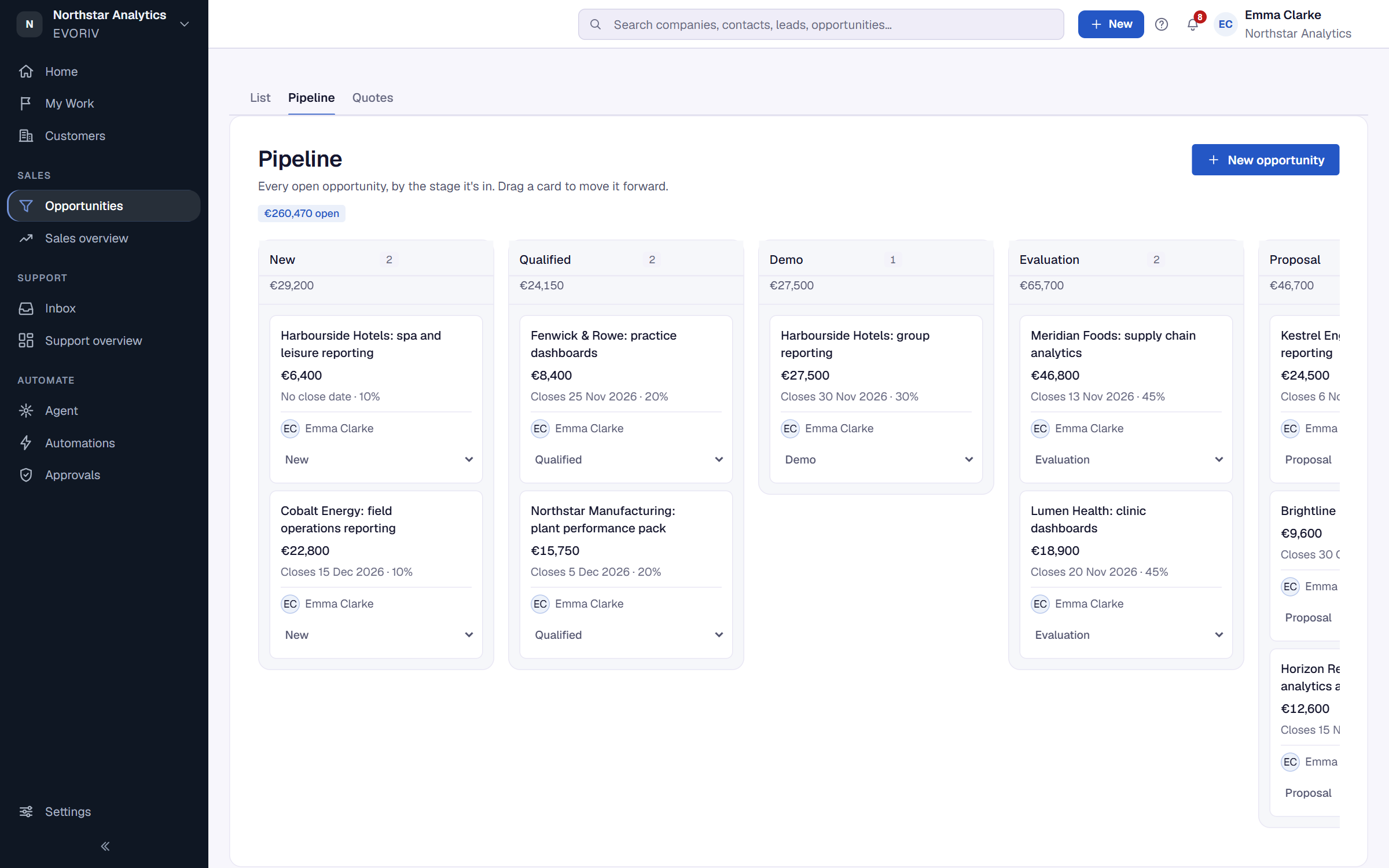Open the Inbox tray icon
The image size is (1389, 868).
tap(25, 308)
